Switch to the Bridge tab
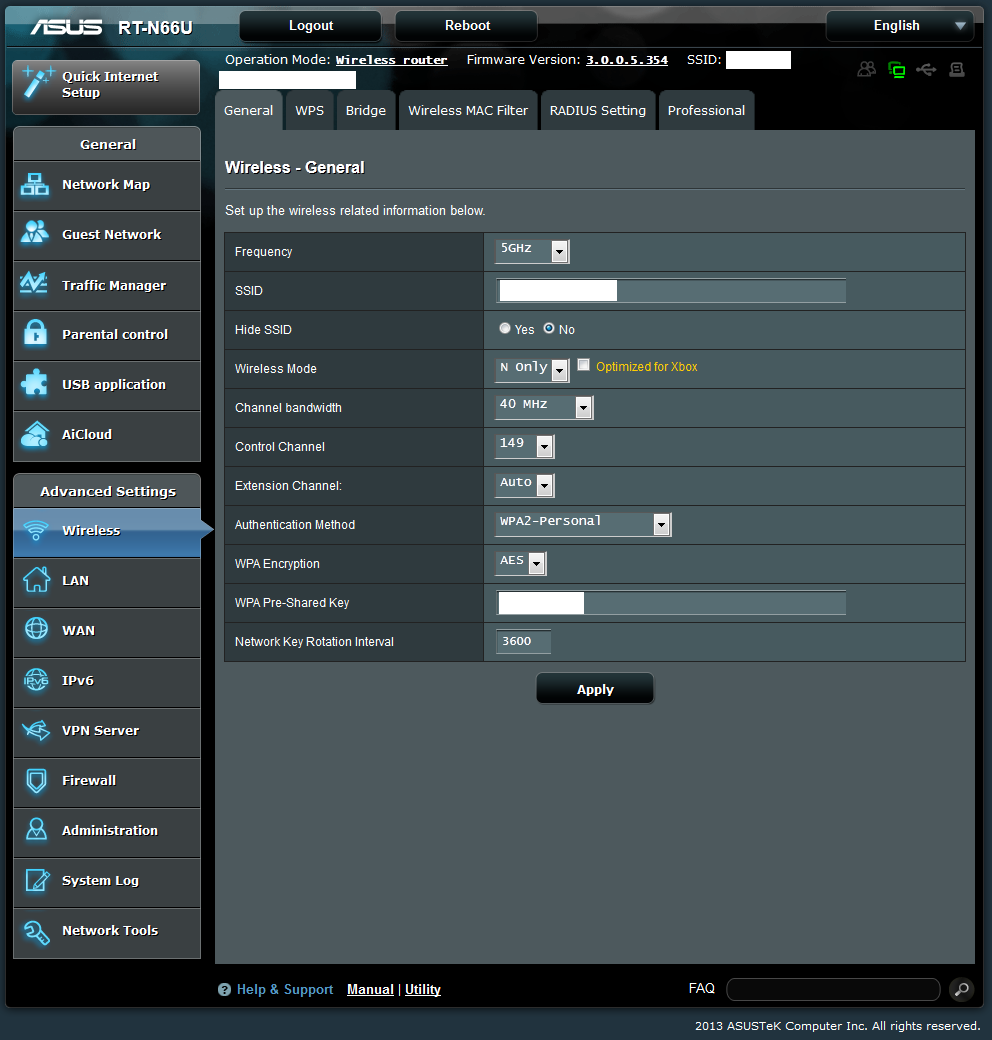The width and height of the screenshot is (992, 1040). 365,110
